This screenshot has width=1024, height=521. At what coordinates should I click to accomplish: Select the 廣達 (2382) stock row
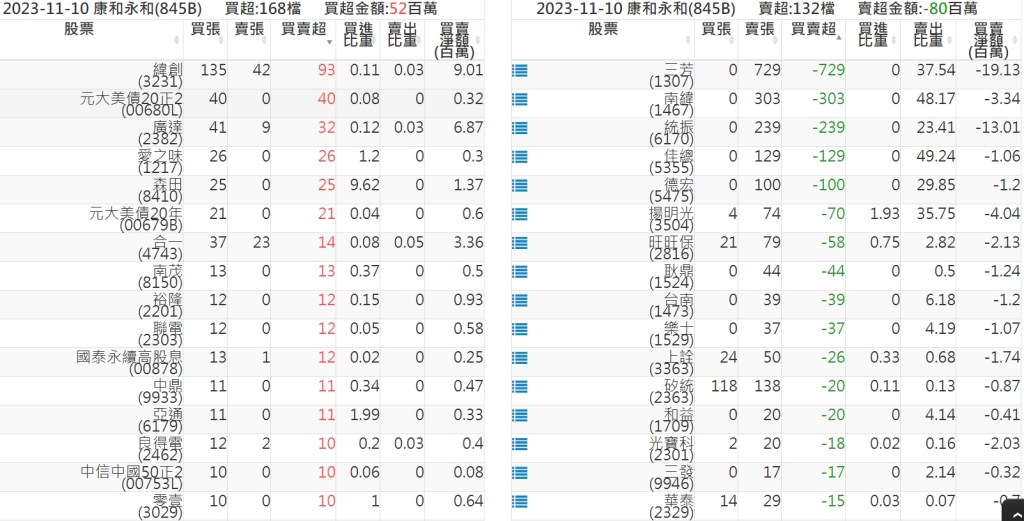(x=242, y=133)
